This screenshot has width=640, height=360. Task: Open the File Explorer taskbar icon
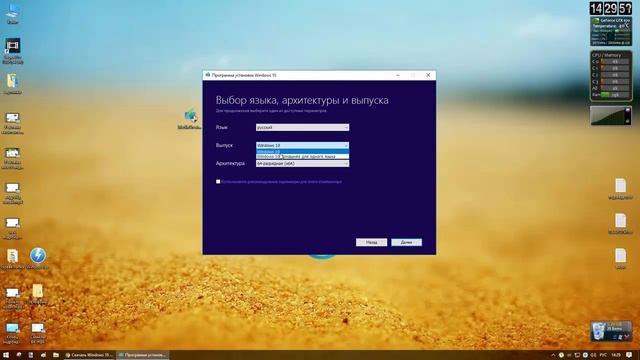56,355
